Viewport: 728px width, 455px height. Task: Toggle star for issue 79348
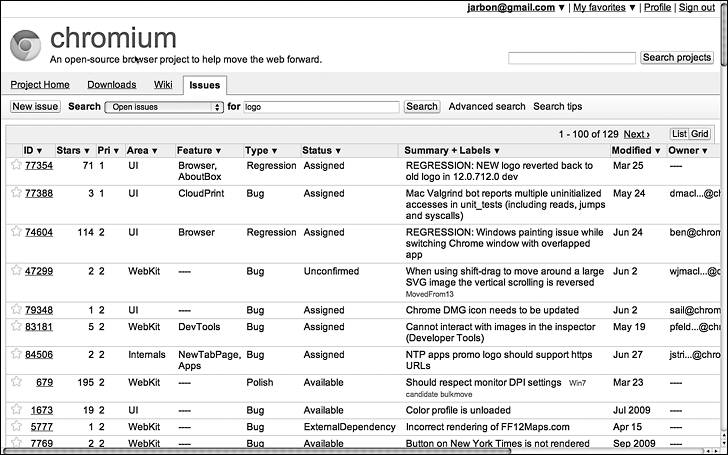(x=16, y=309)
